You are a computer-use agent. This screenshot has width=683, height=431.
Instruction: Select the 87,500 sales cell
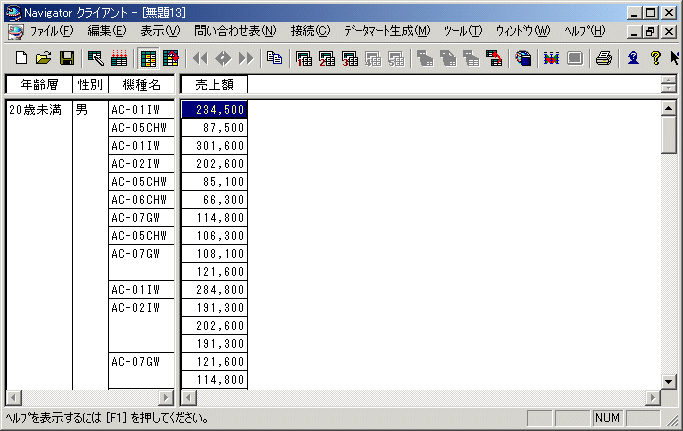[214, 128]
